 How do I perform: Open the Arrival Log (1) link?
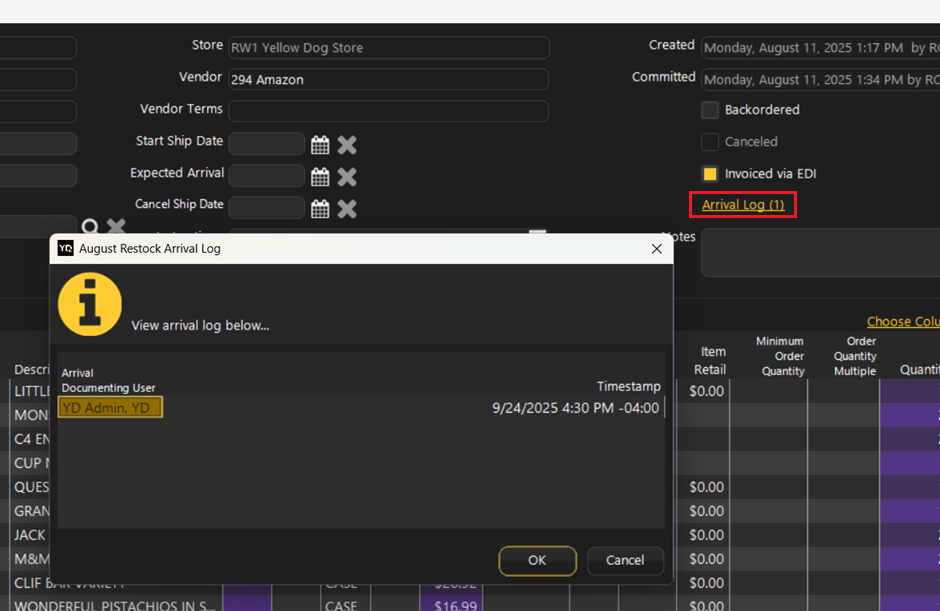click(x=742, y=205)
